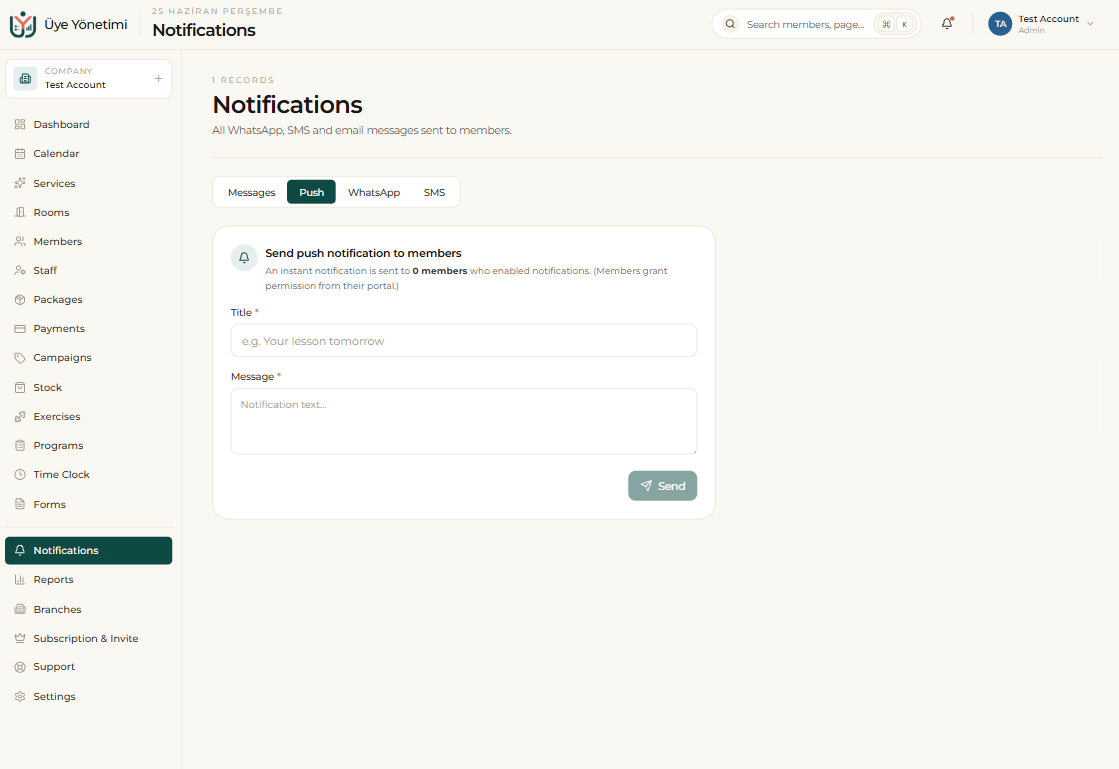Click the Support lifebuoy icon
The image size is (1119, 769).
tap(20, 667)
